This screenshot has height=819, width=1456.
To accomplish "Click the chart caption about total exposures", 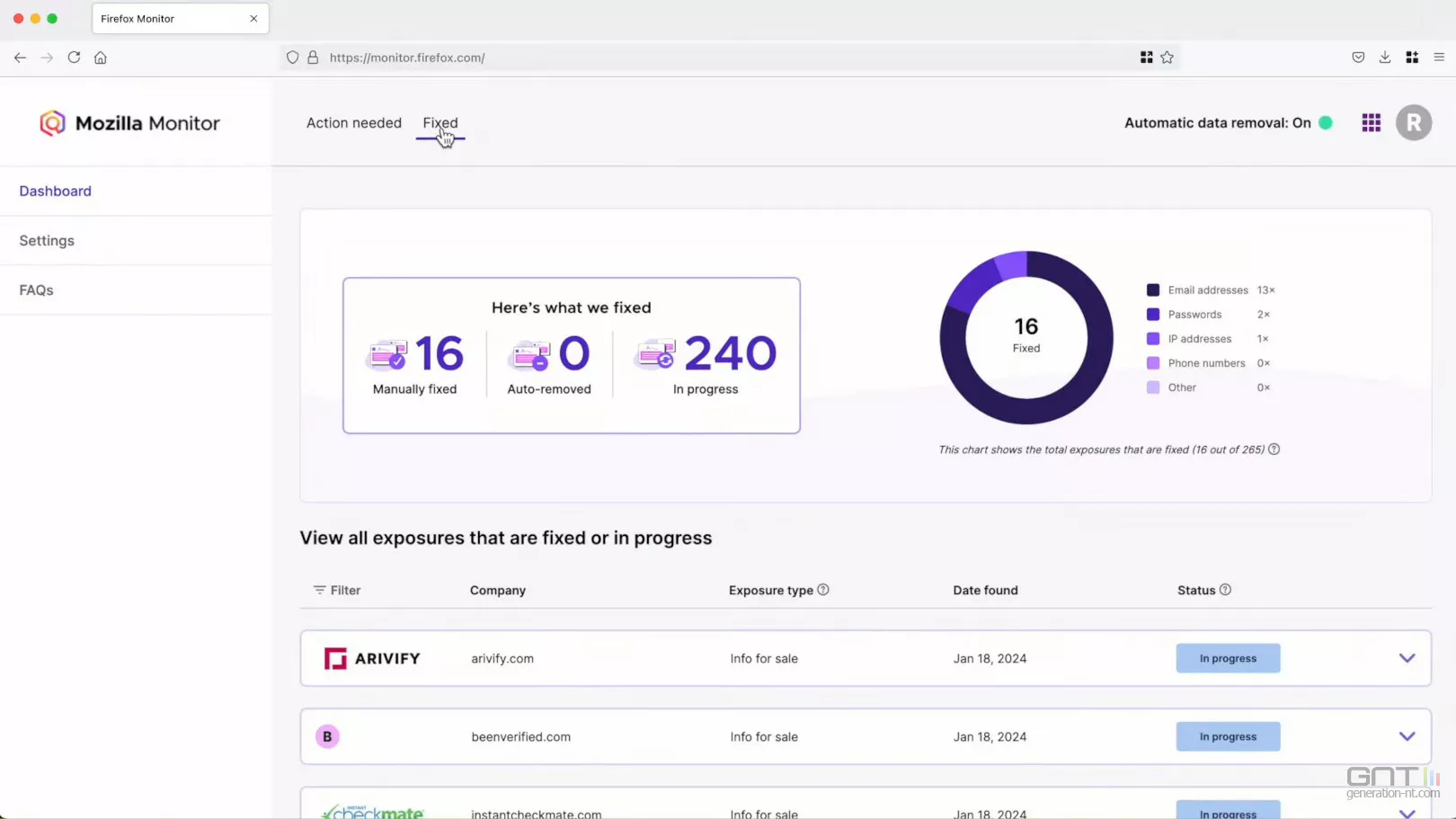I will [x=1101, y=450].
